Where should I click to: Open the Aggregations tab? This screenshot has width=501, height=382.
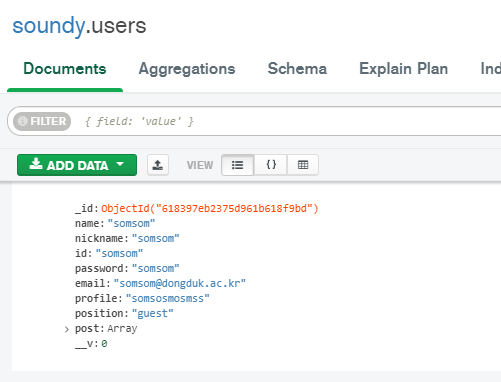[x=187, y=69]
